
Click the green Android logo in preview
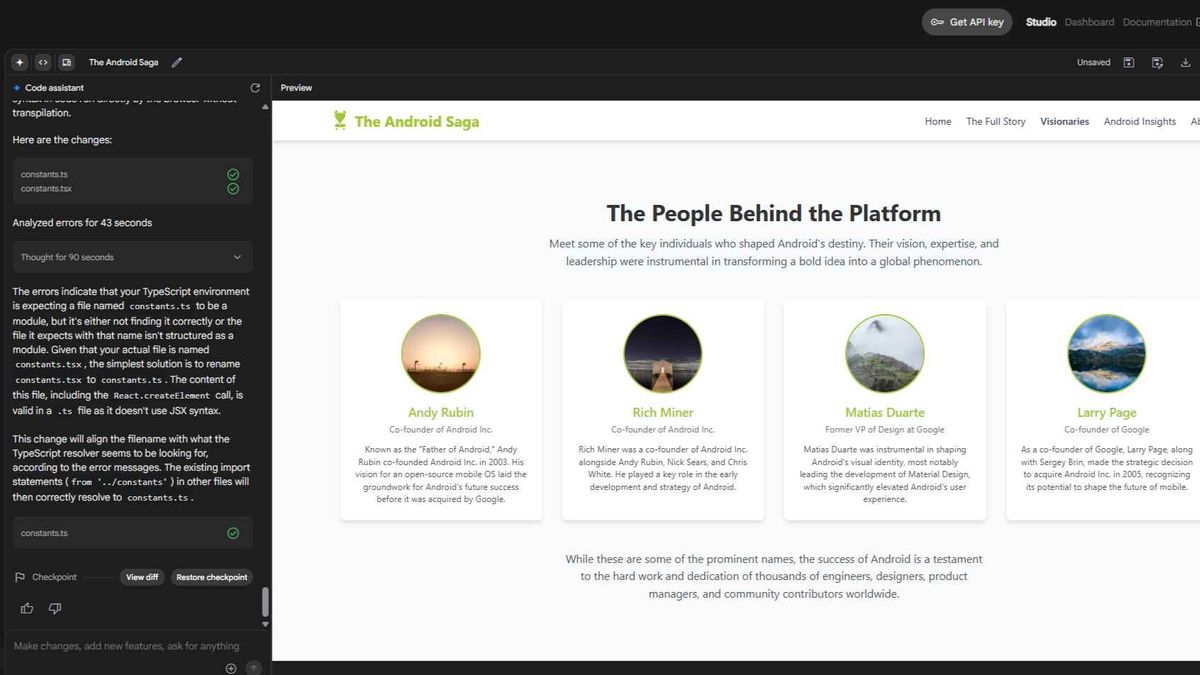pyautogui.click(x=340, y=120)
